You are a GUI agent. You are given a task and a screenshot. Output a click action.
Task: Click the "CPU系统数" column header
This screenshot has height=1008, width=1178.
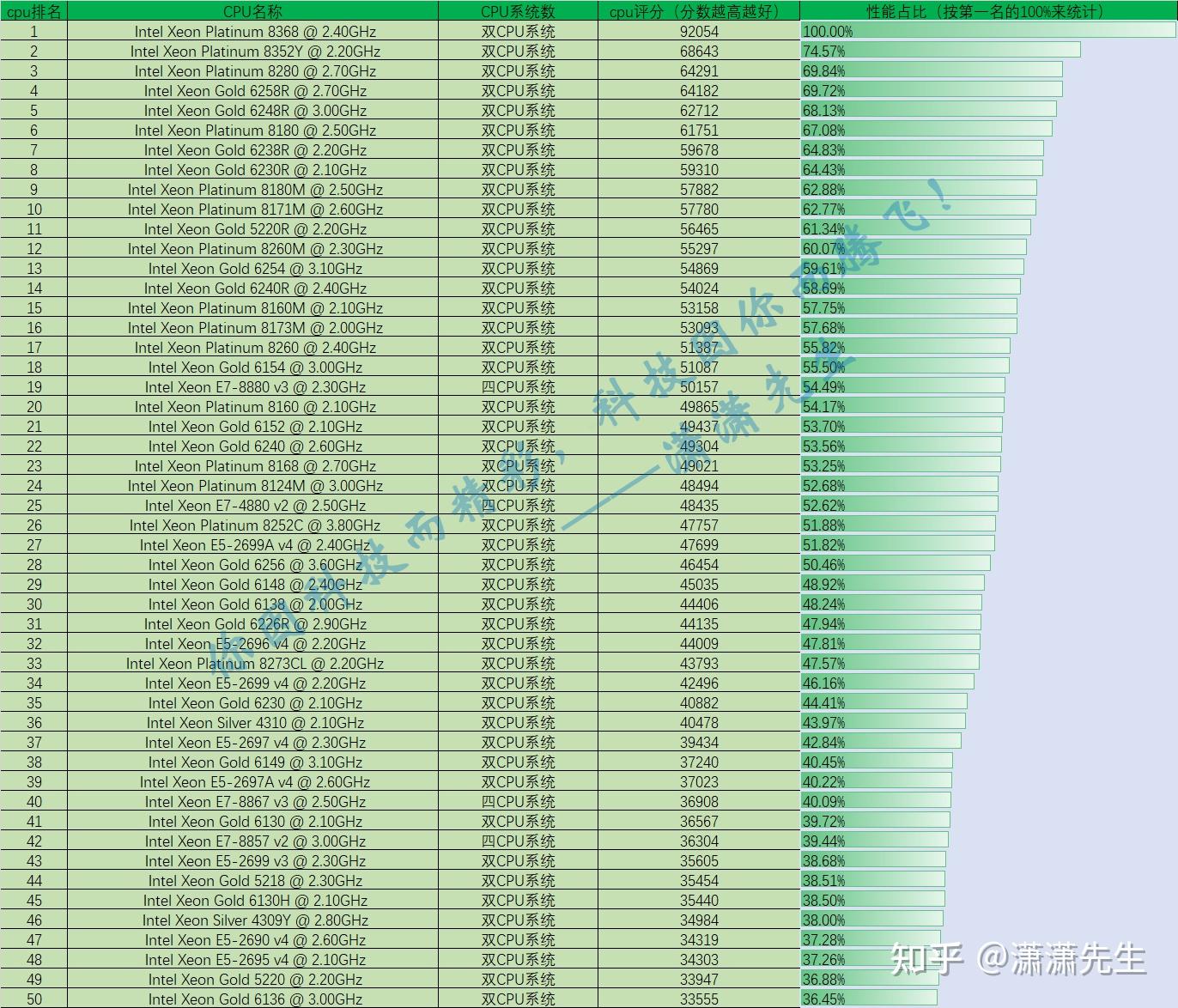coord(518,11)
